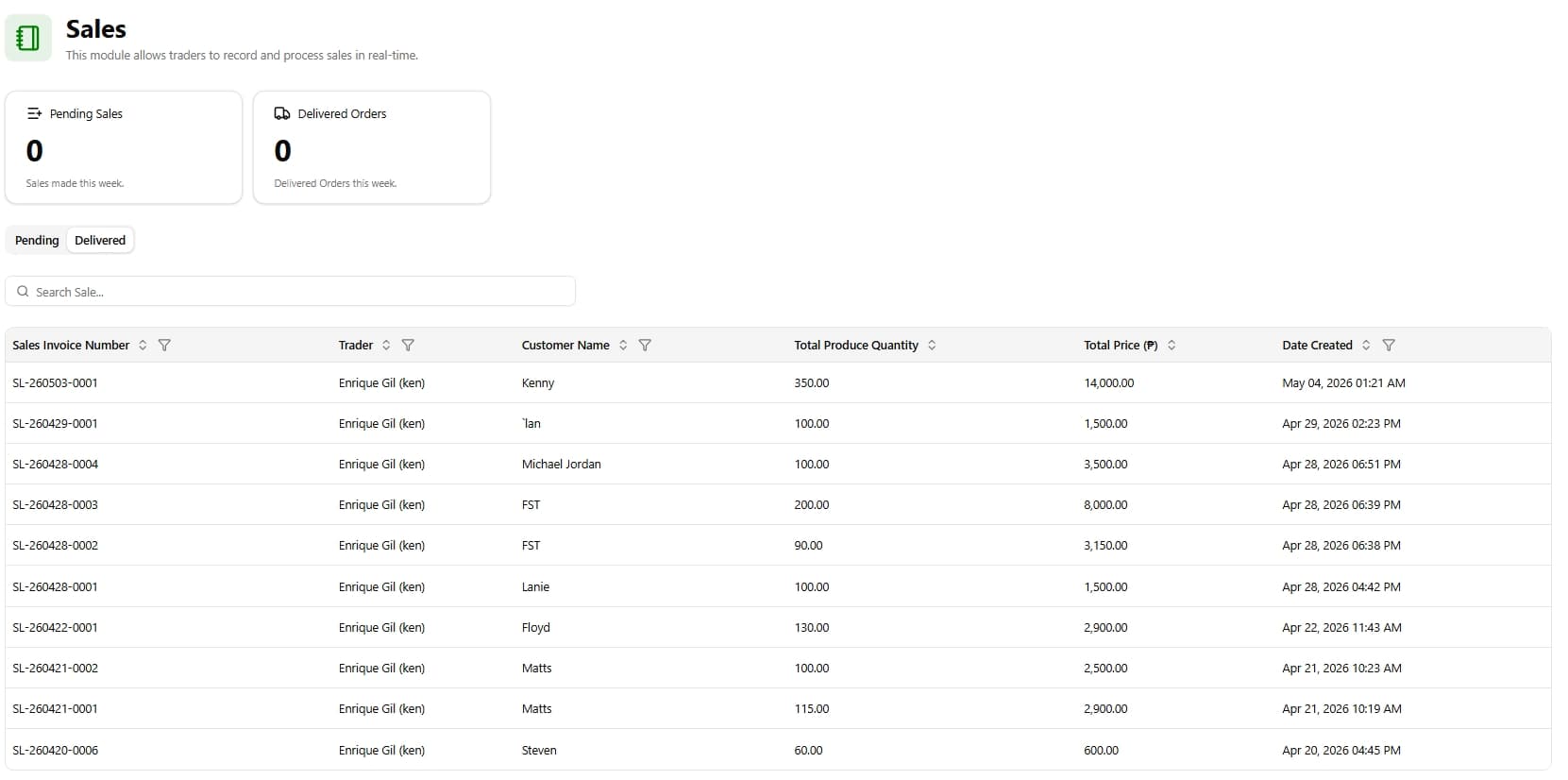
Task: Click total price 8,000.00
Action: (1105, 504)
